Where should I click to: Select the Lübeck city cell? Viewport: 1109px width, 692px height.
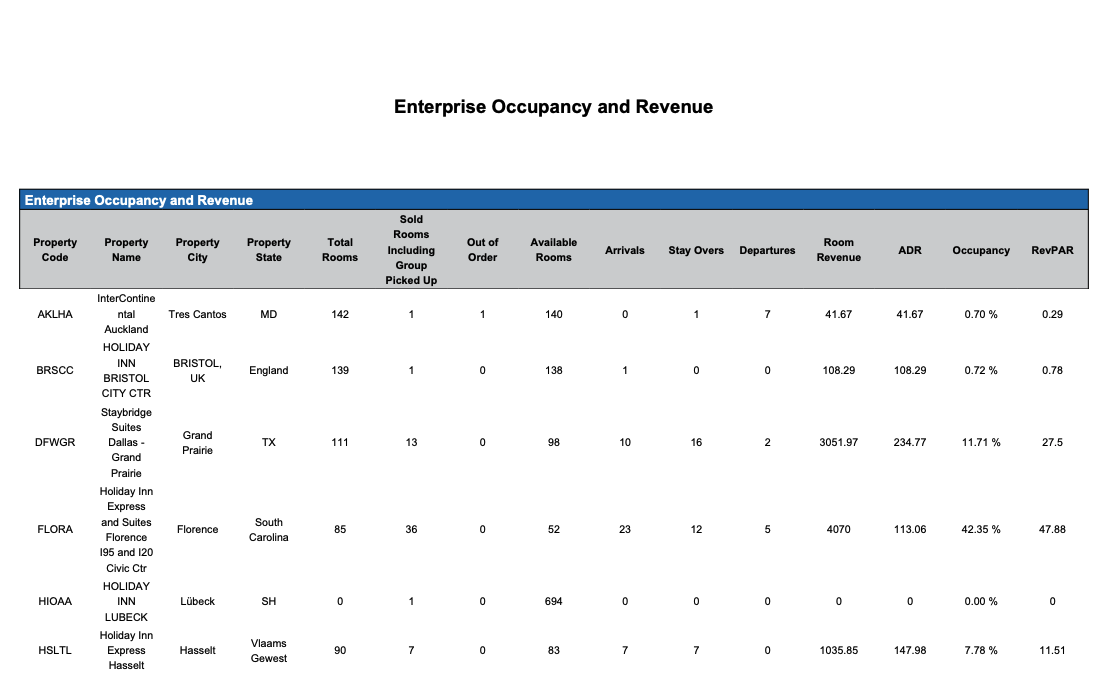pos(197,602)
